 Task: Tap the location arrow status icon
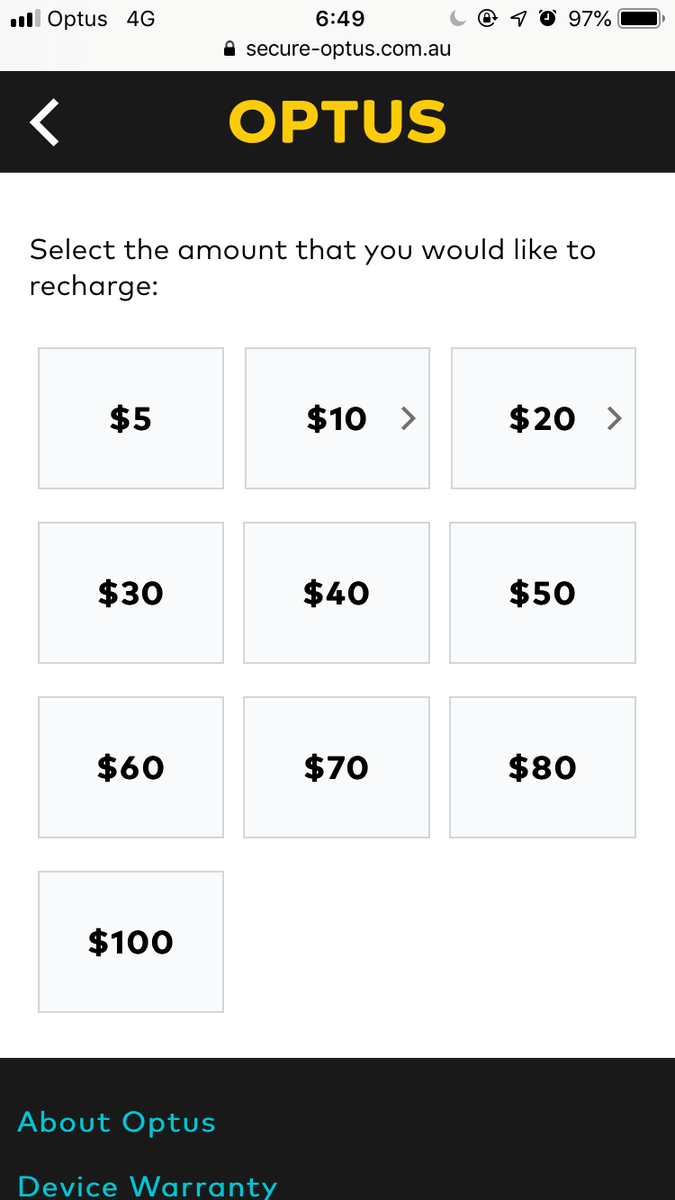tap(519, 18)
